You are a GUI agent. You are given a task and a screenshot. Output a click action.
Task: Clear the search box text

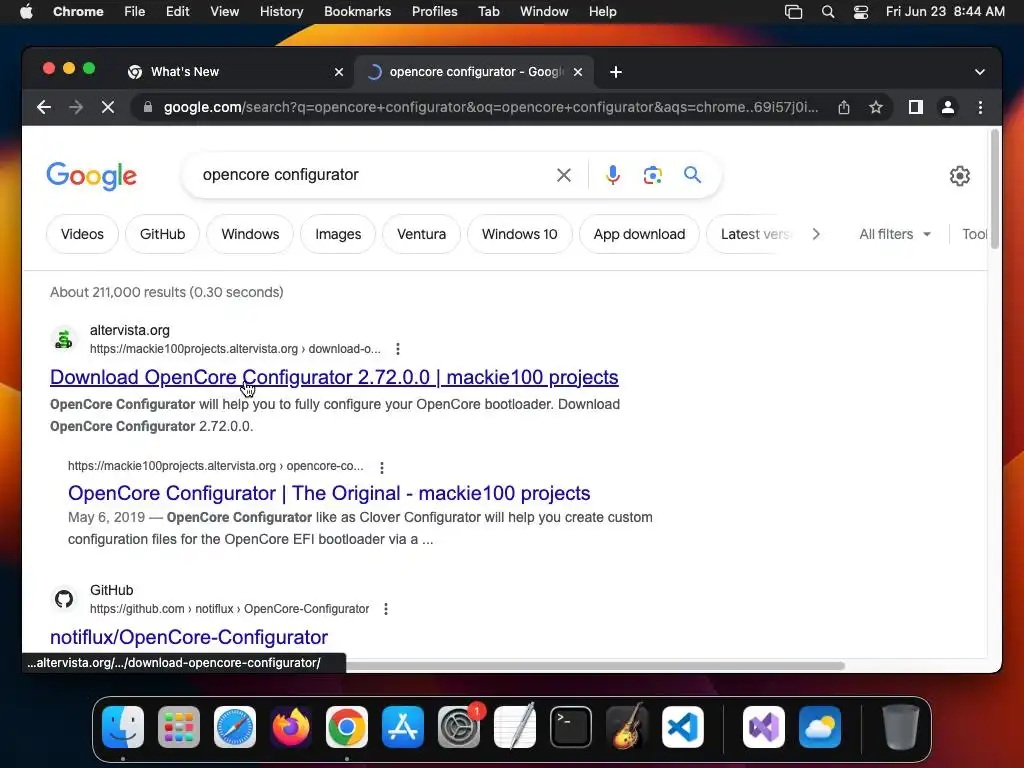(x=564, y=175)
